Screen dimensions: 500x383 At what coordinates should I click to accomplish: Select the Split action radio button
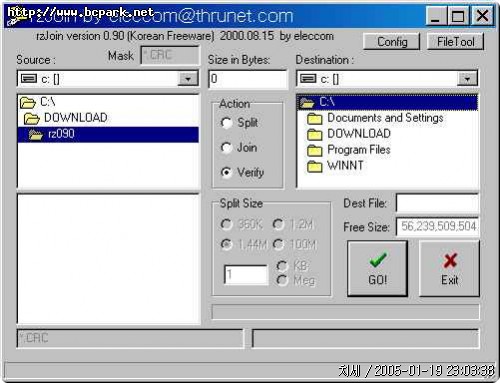pyautogui.click(x=226, y=123)
